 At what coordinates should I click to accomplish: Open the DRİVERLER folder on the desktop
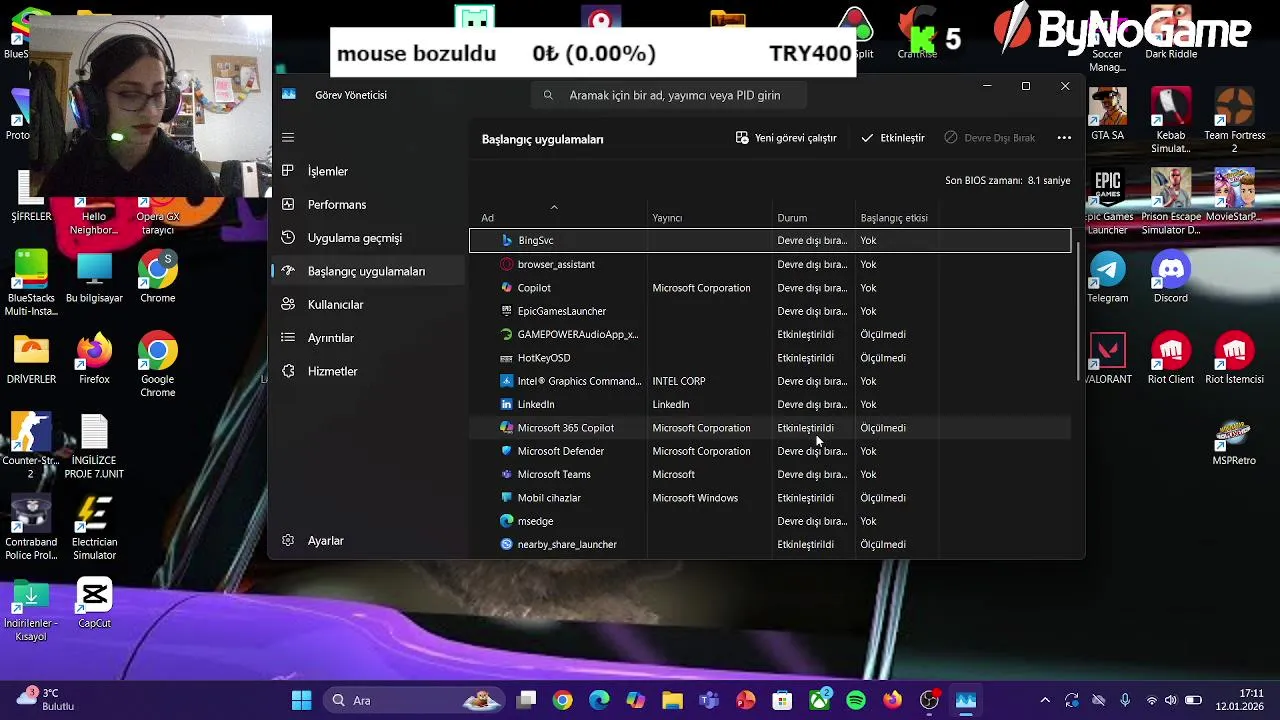[x=31, y=359]
